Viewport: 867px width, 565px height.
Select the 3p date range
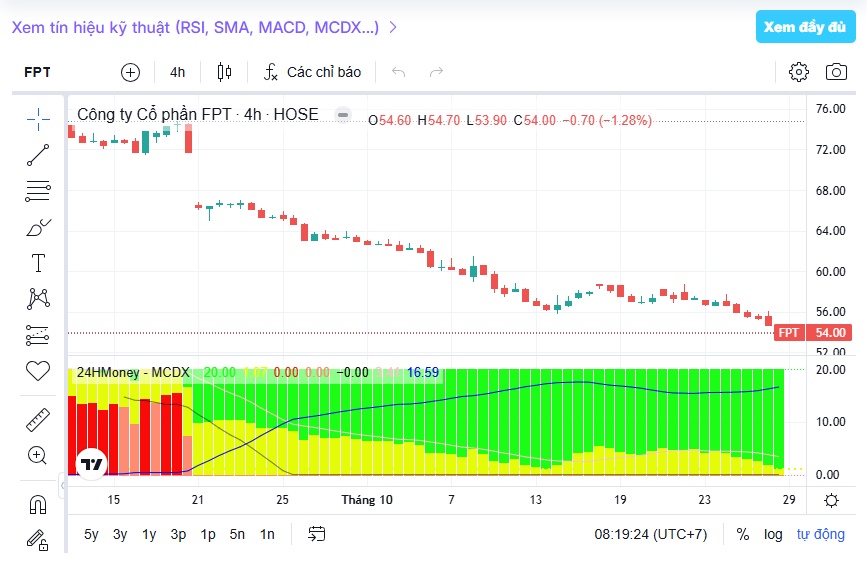(x=178, y=535)
